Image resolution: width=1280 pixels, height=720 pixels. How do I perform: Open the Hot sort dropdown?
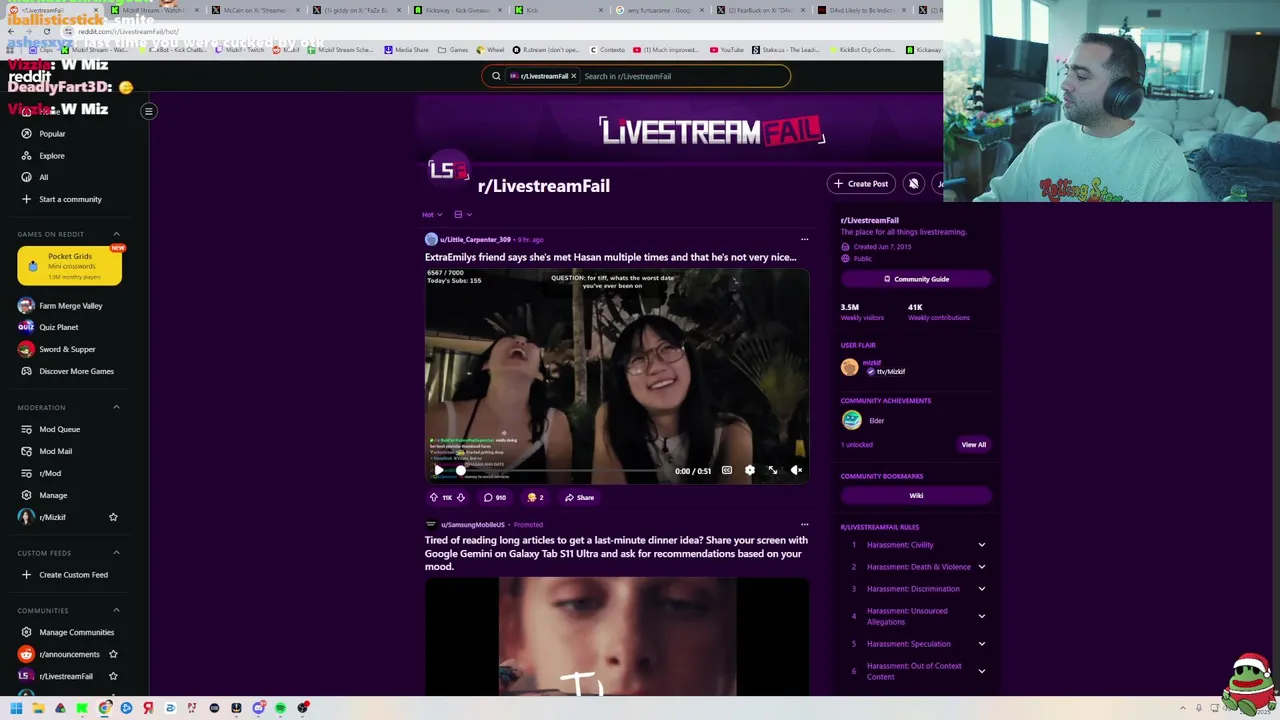432,214
